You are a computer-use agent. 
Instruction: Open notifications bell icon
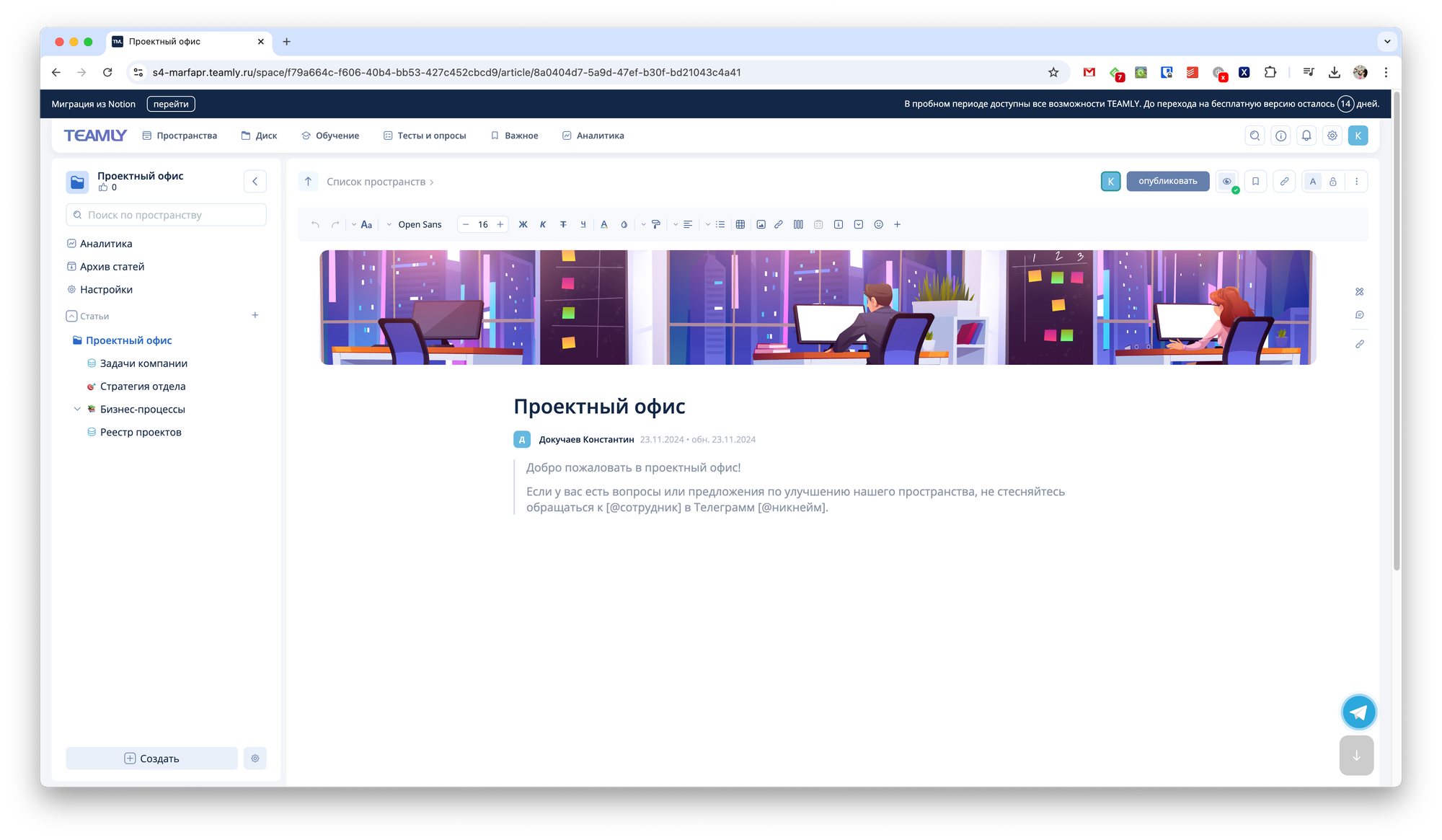[1306, 136]
